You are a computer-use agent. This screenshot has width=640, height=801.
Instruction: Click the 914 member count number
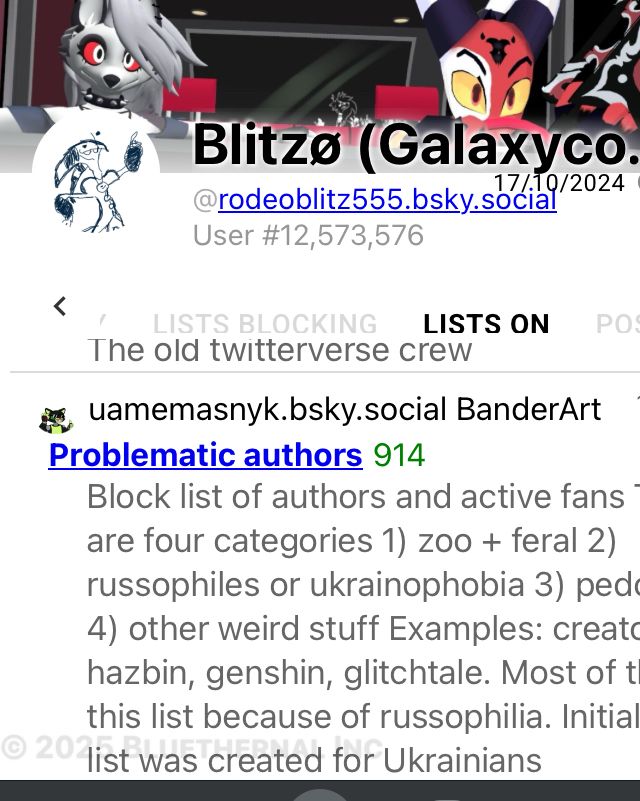[399, 455]
